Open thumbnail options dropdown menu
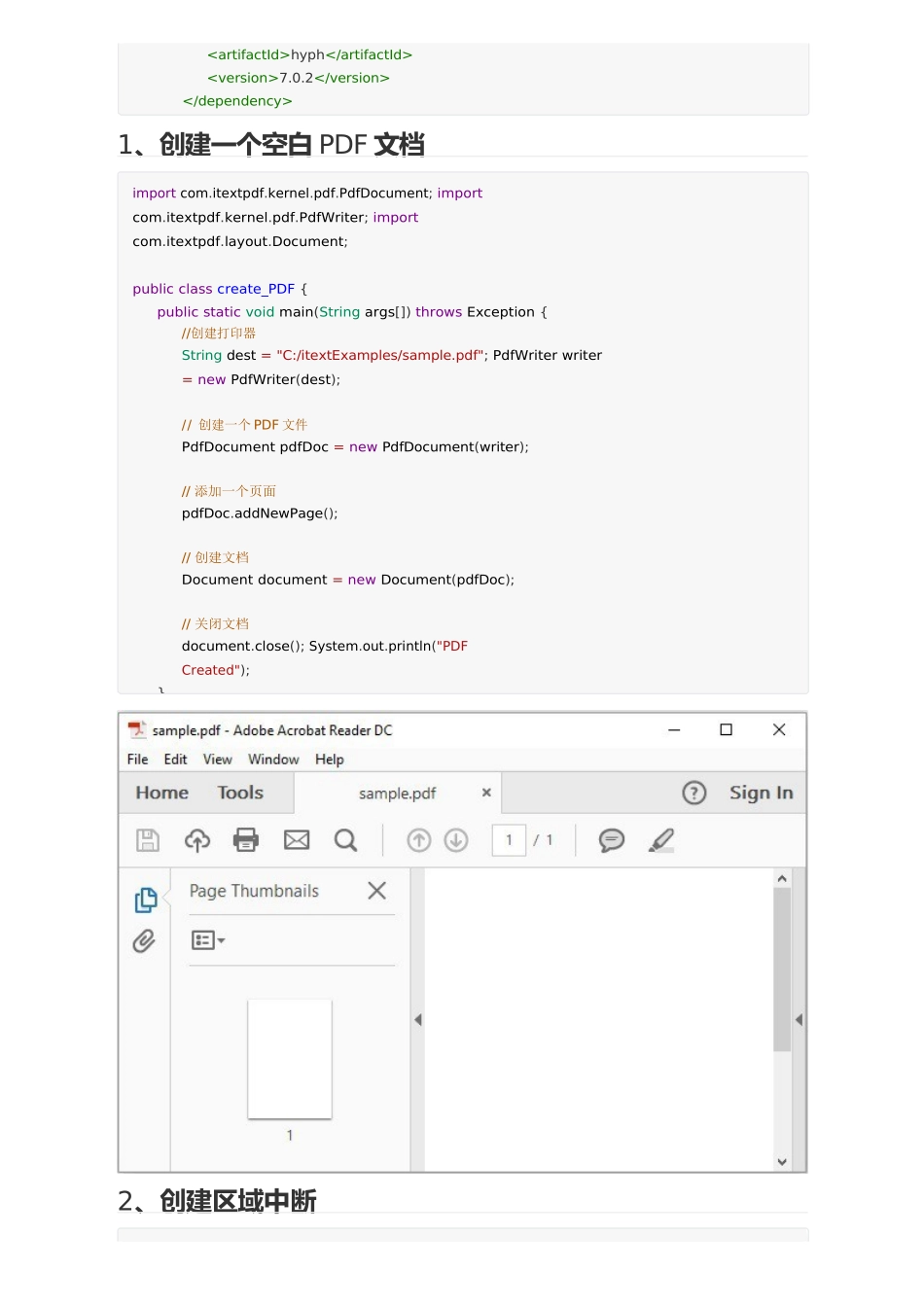 [208, 940]
